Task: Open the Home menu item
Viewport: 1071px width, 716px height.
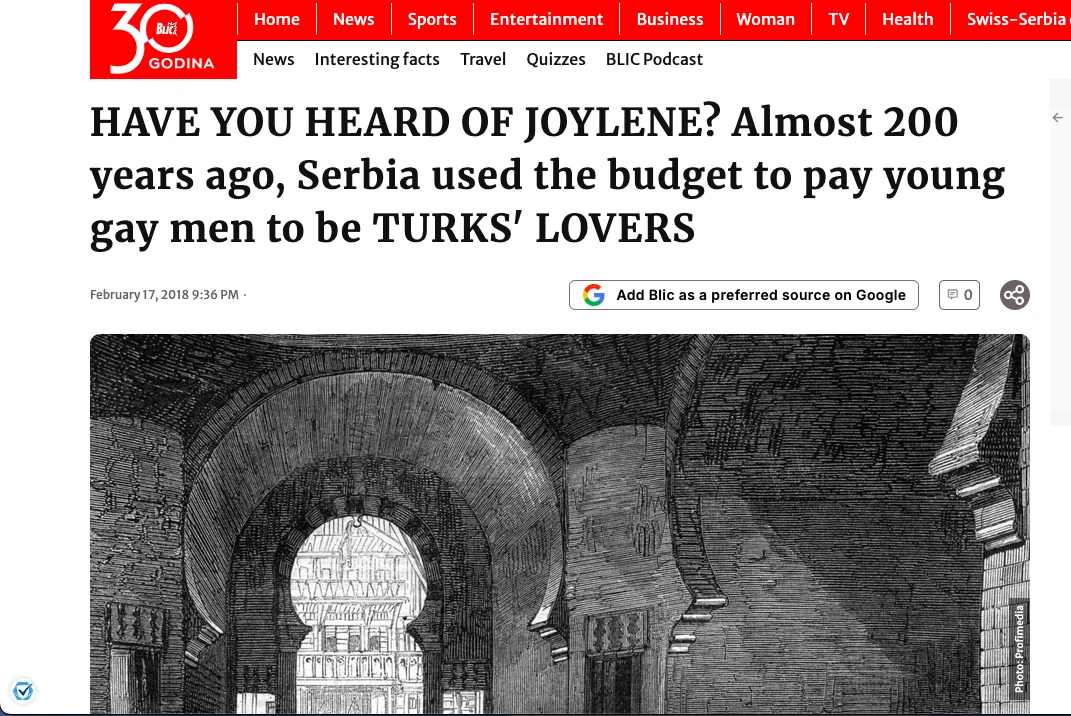Action: point(277,19)
